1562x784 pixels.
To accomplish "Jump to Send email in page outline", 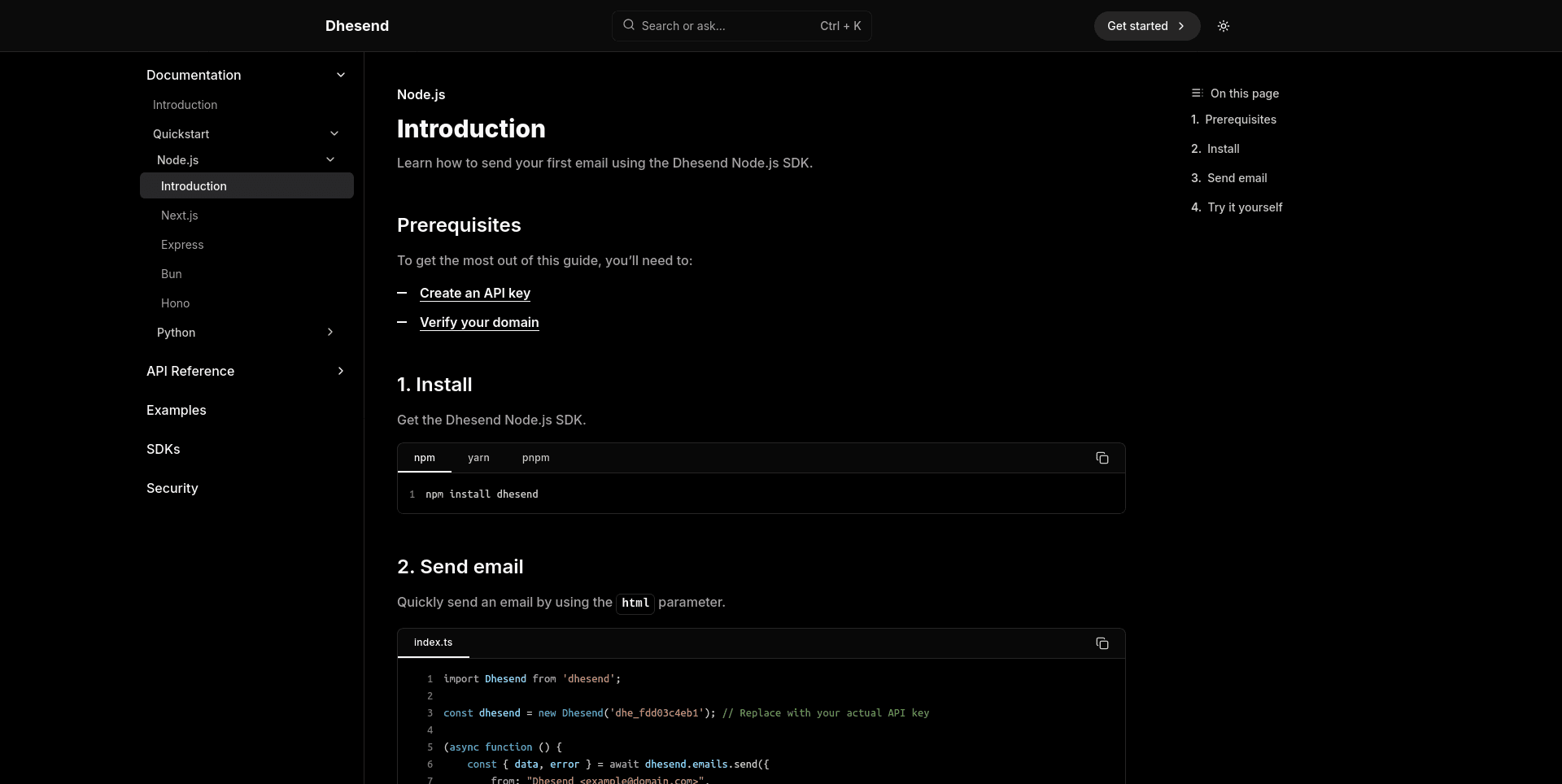I will coord(1237,177).
